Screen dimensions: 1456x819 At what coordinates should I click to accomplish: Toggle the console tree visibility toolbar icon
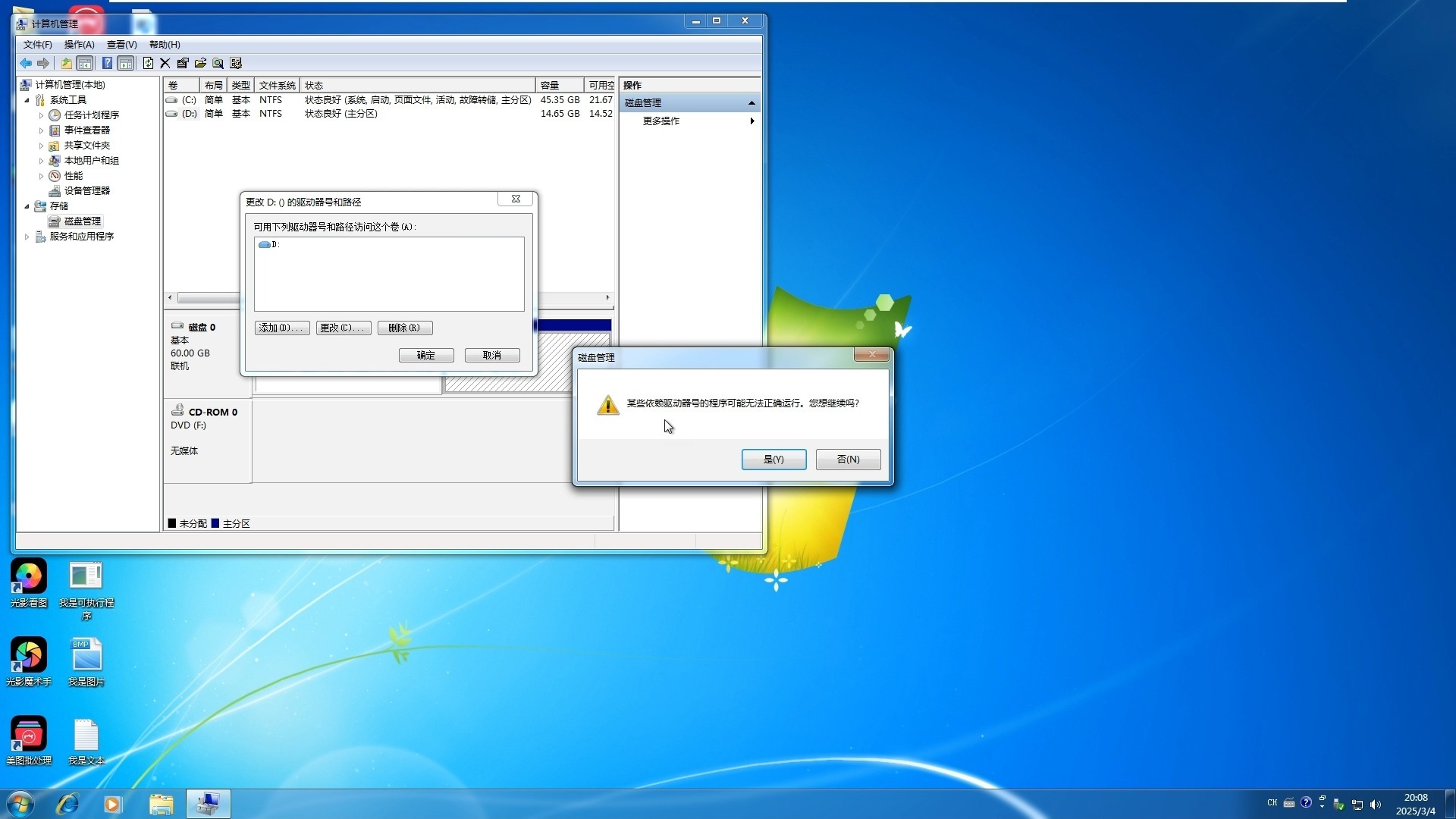click(x=85, y=63)
